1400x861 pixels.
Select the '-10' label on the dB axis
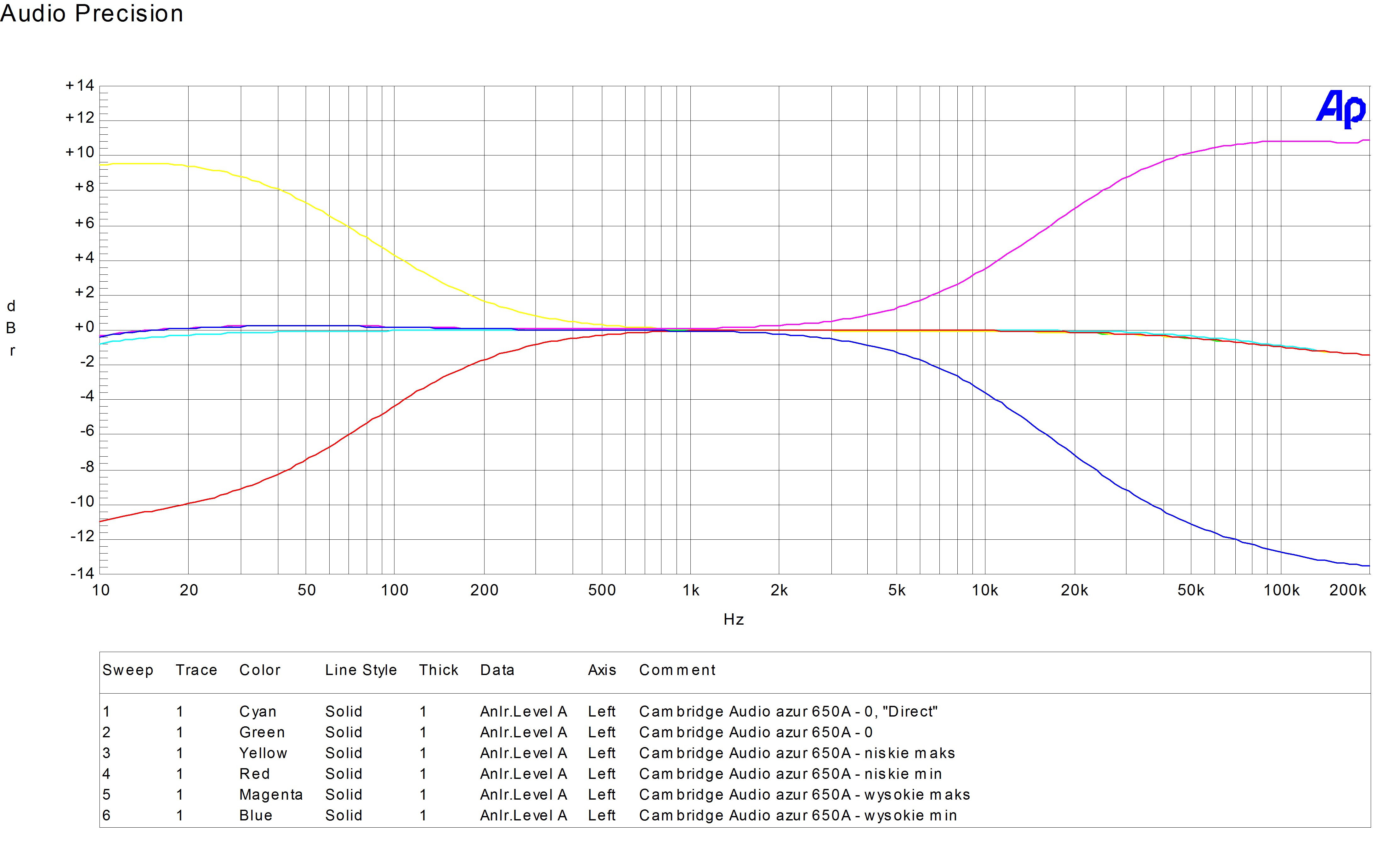tap(82, 502)
